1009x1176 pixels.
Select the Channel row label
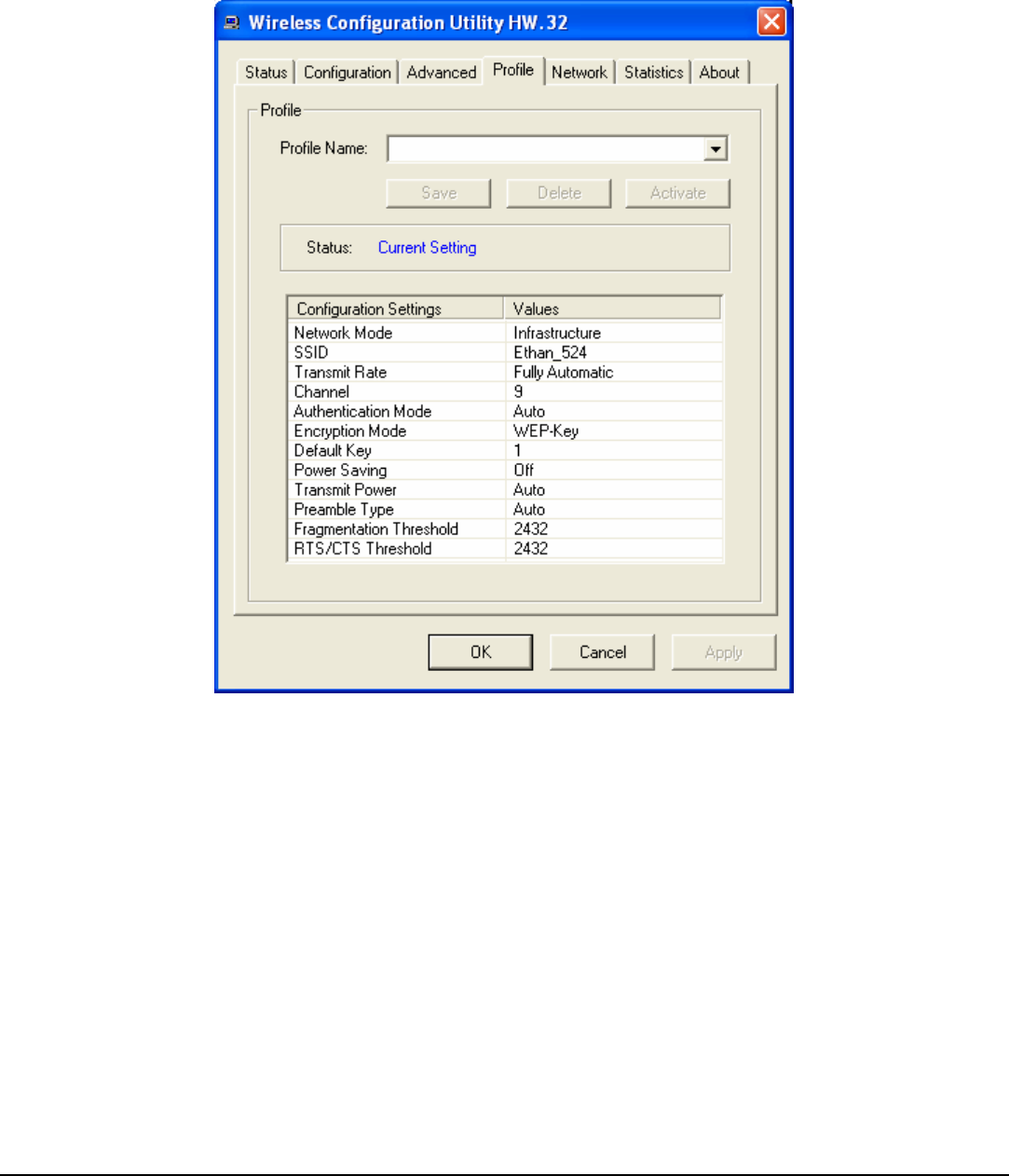tap(322, 391)
